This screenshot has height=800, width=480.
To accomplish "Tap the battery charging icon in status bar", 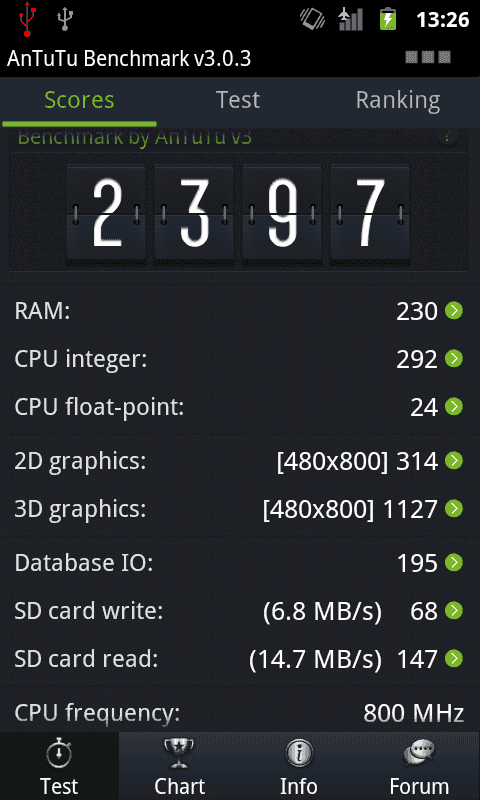I will 388,20.
